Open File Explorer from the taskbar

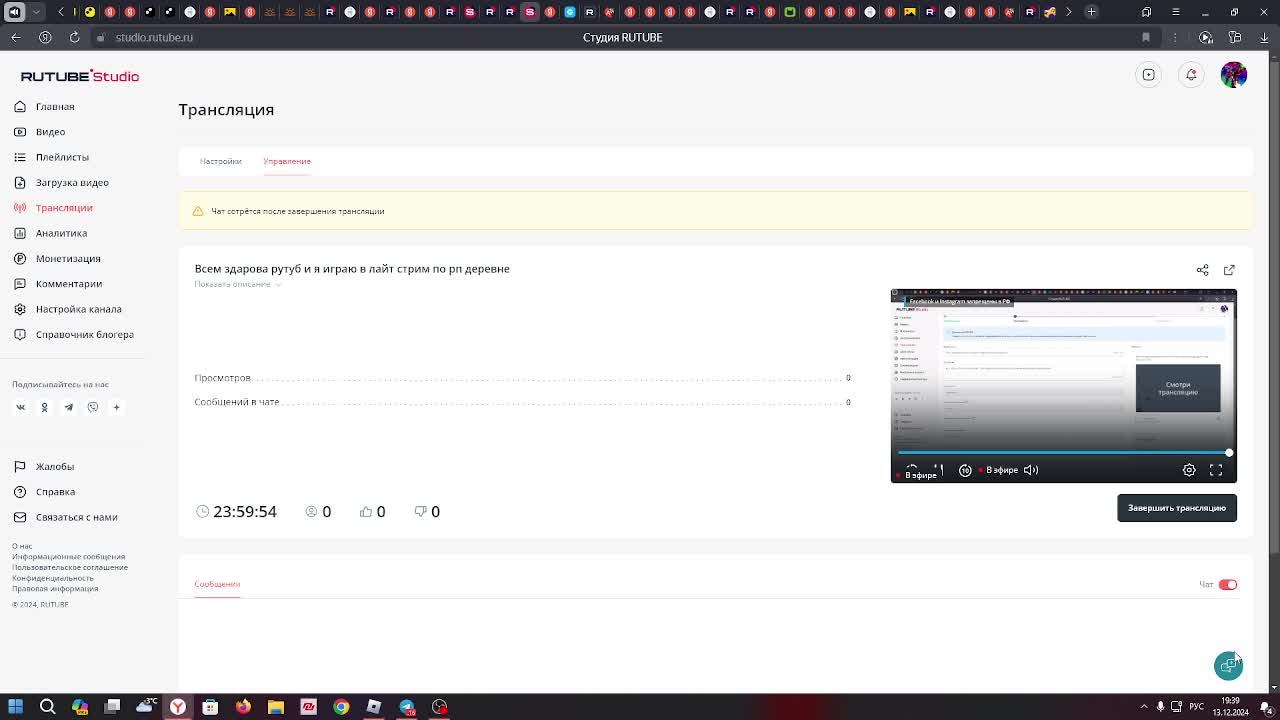click(x=276, y=707)
